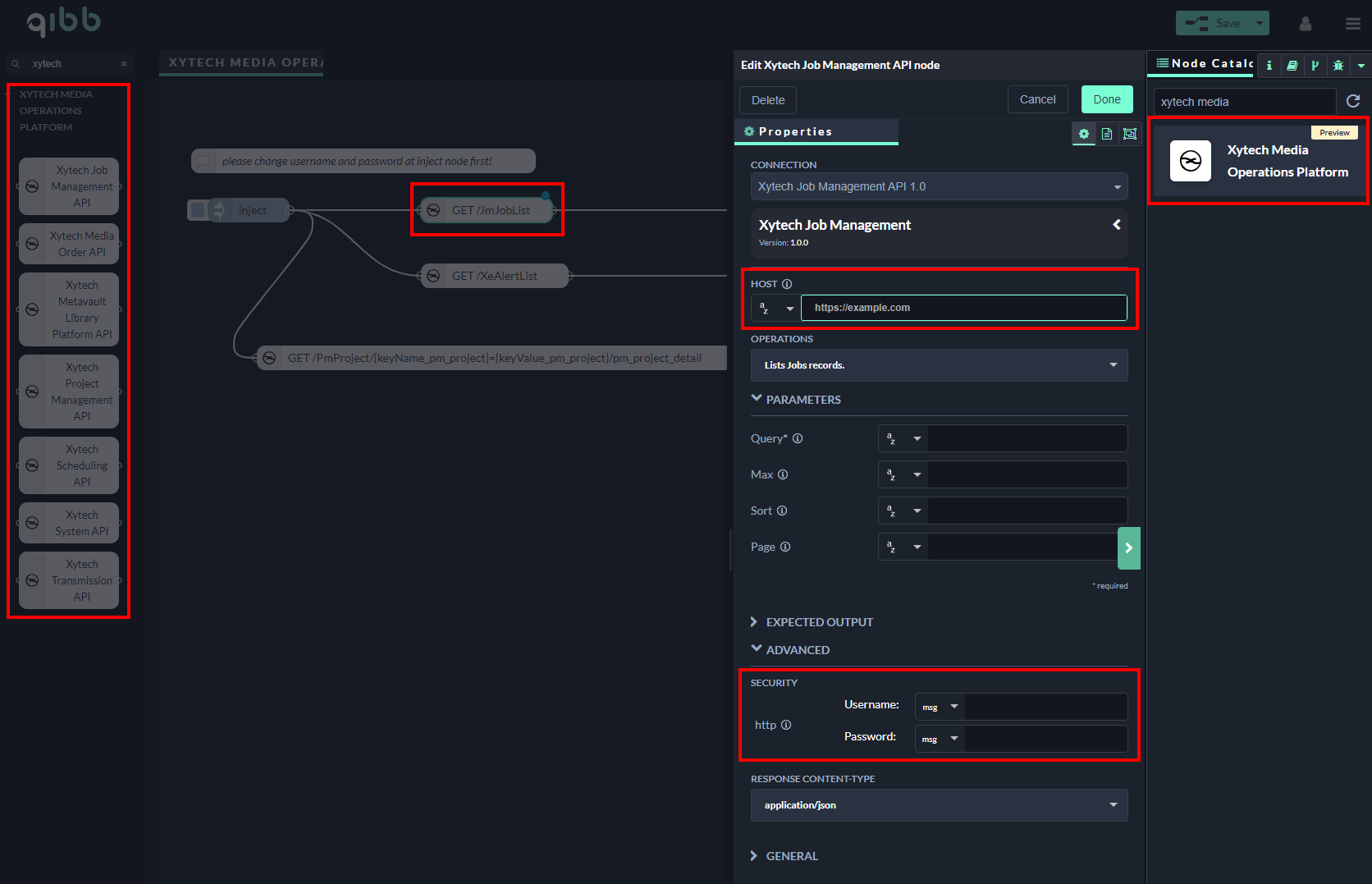Viewport: 1372px width, 884px height.
Task: Click the Done button
Action: (x=1106, y=99)
